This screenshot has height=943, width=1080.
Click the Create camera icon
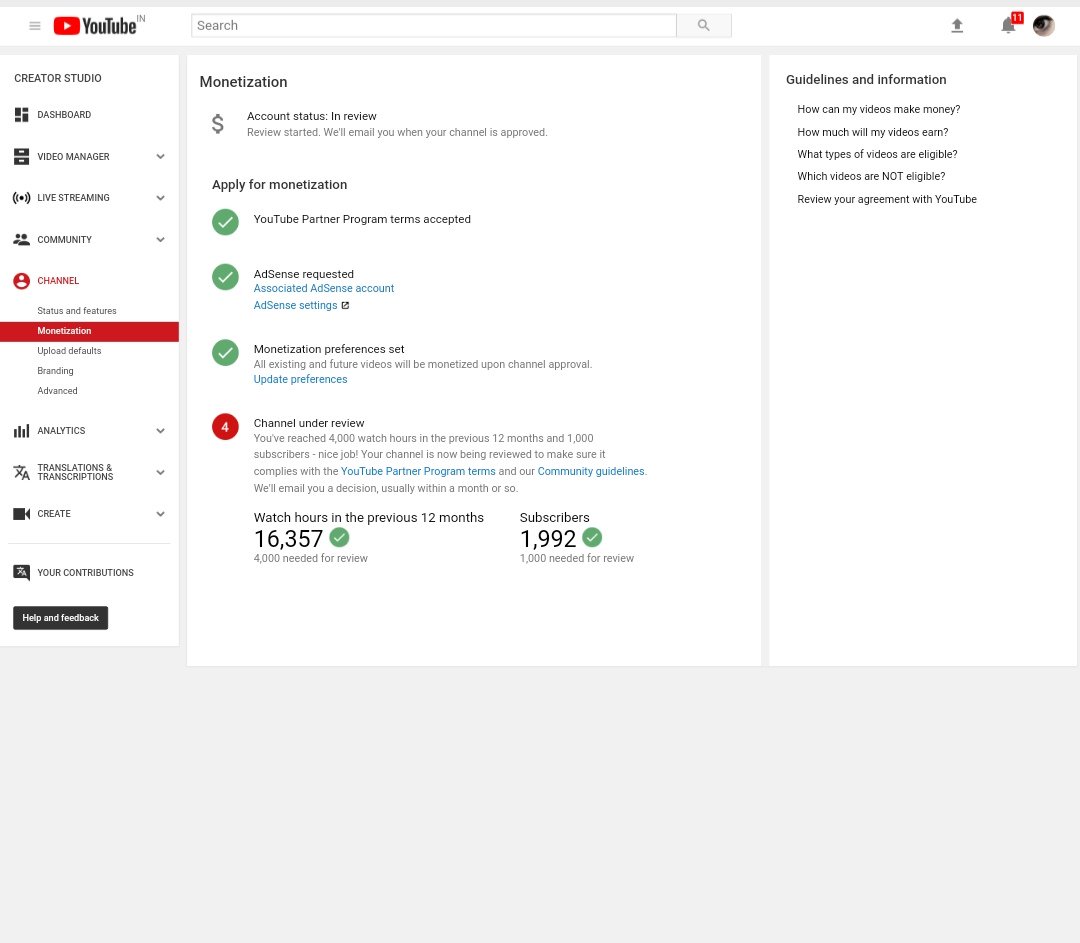[x=21, y=514]
